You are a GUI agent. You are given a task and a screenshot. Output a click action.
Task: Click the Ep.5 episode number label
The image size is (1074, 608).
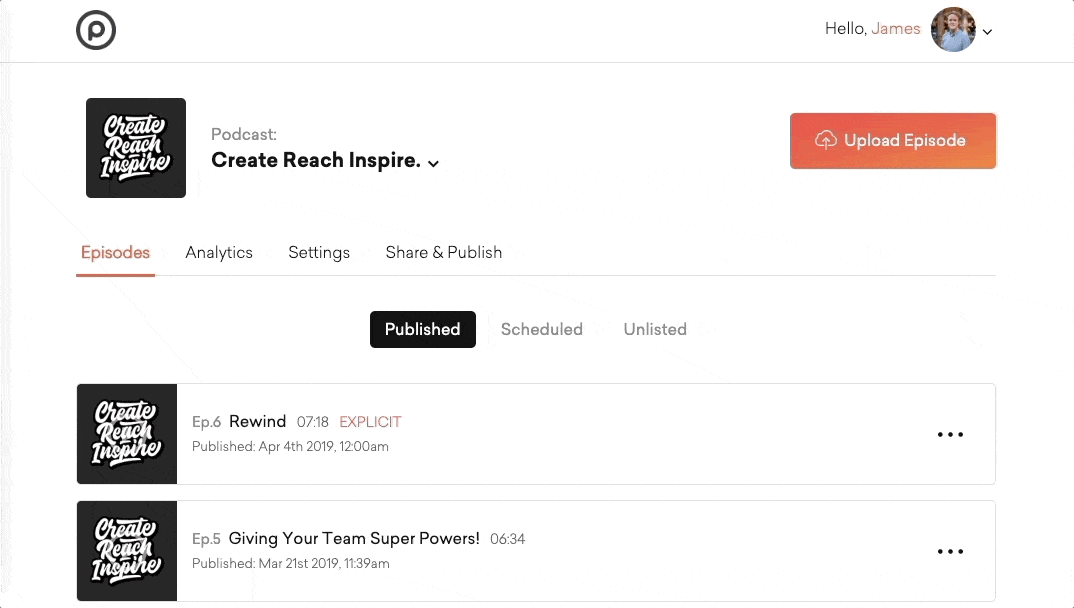[x=206, y=539]
